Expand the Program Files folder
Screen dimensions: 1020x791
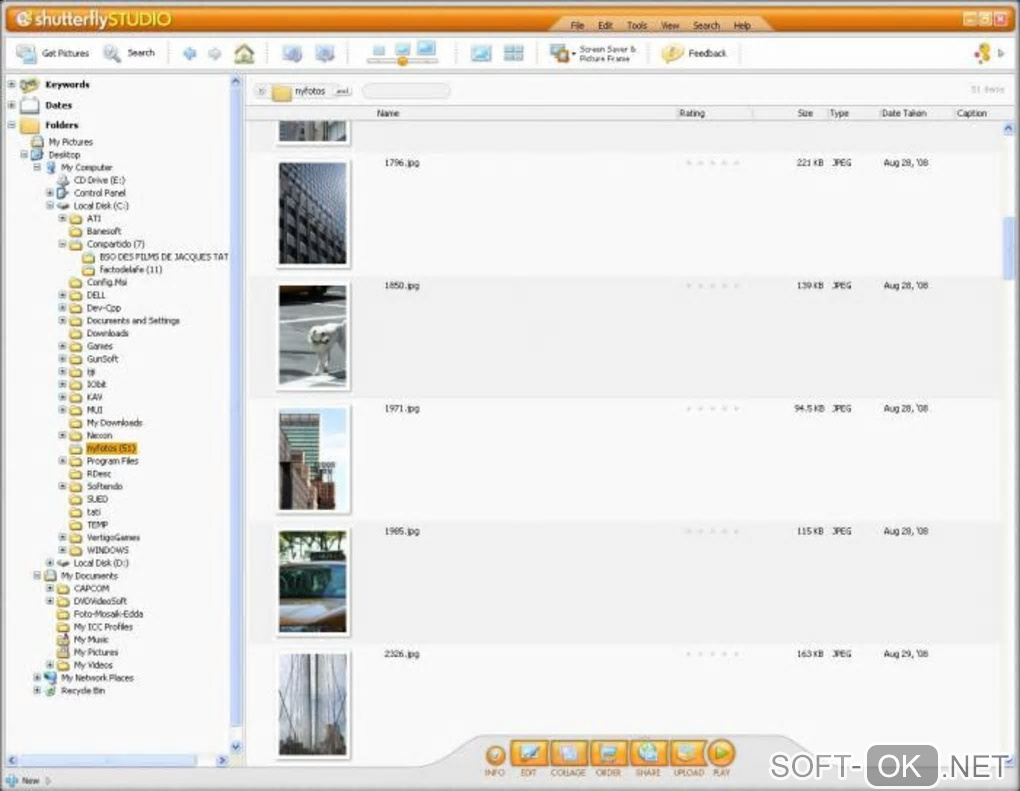(62, 461)
